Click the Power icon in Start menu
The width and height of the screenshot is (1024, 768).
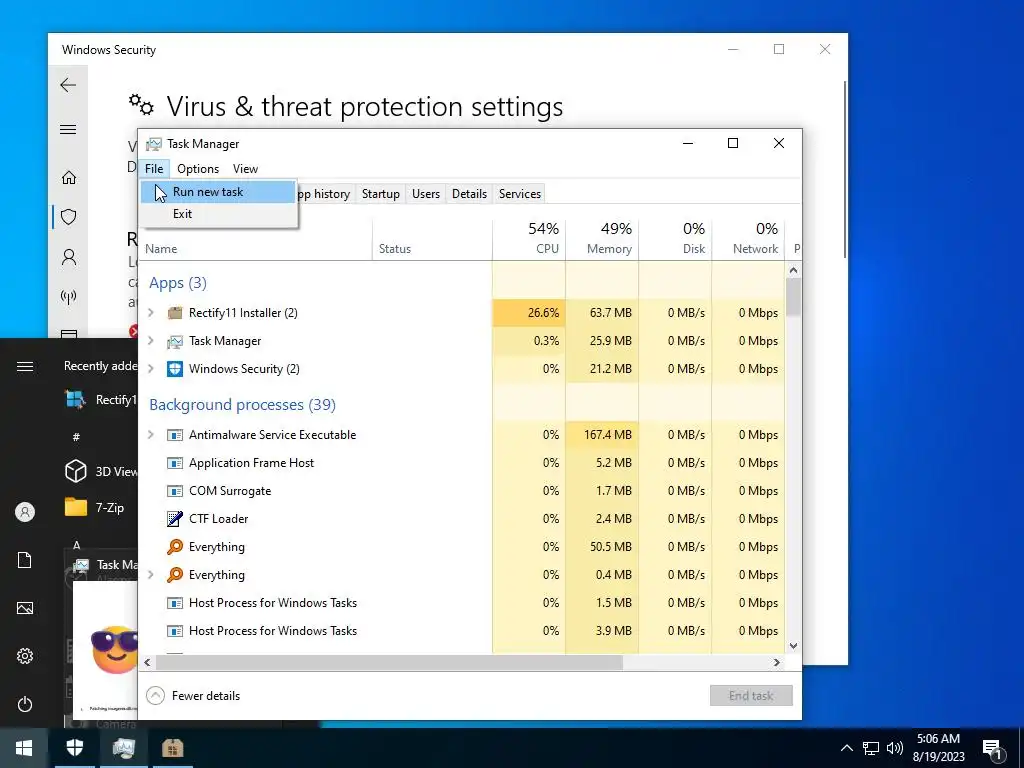pyautogui.click(x=25, y=704)
